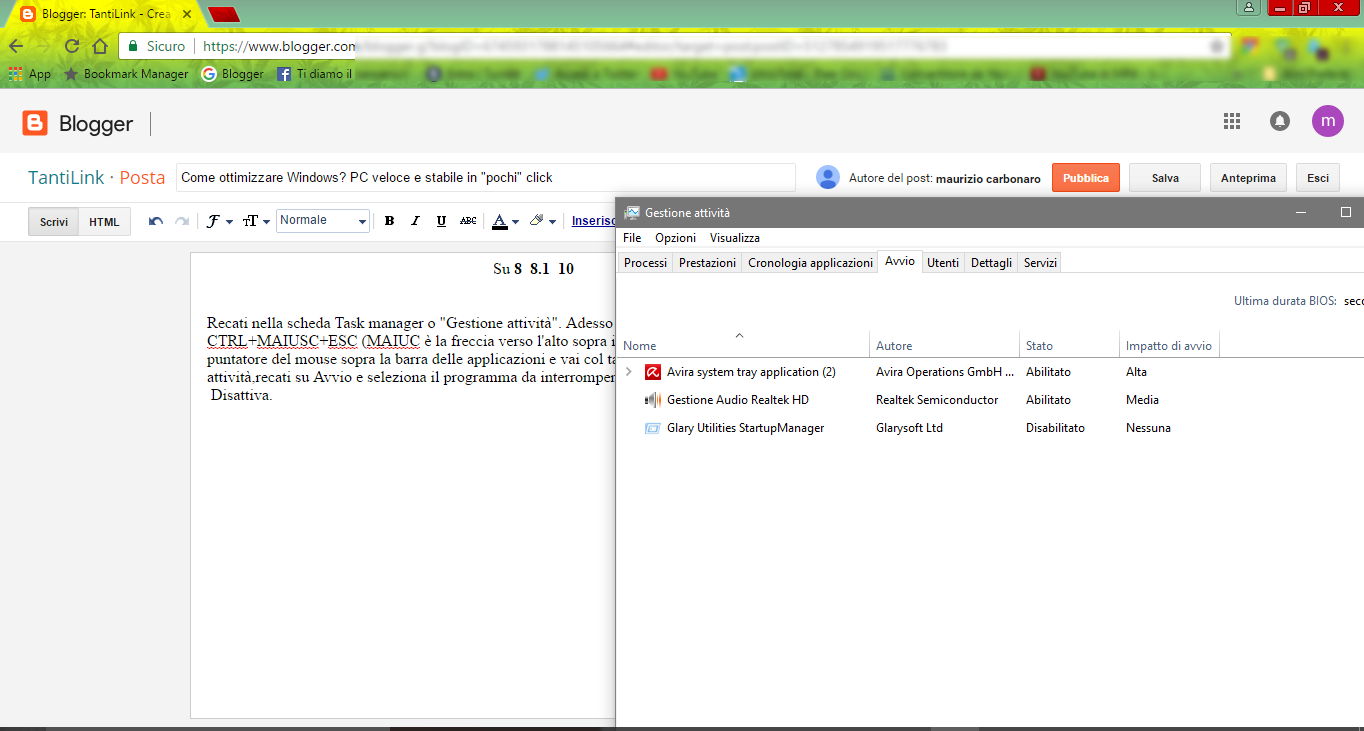Click the Gestione attività title bar icon
The width and height of the screenshot is (1364, 731).
point(632,213)
